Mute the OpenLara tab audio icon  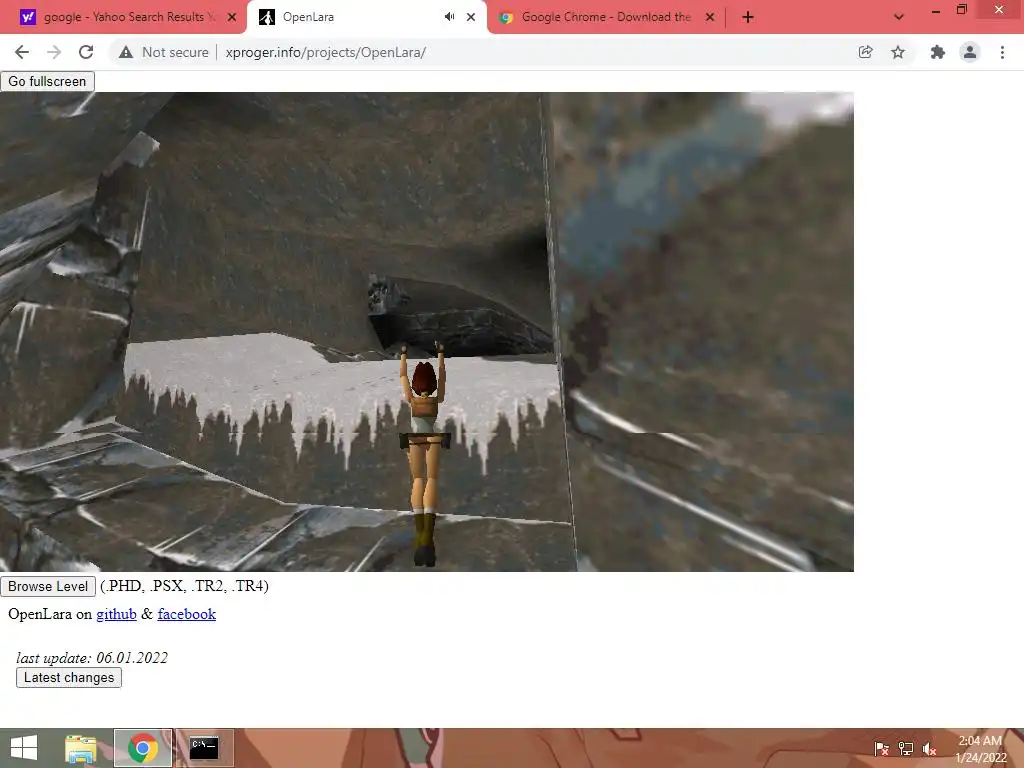tap(449, 17)
